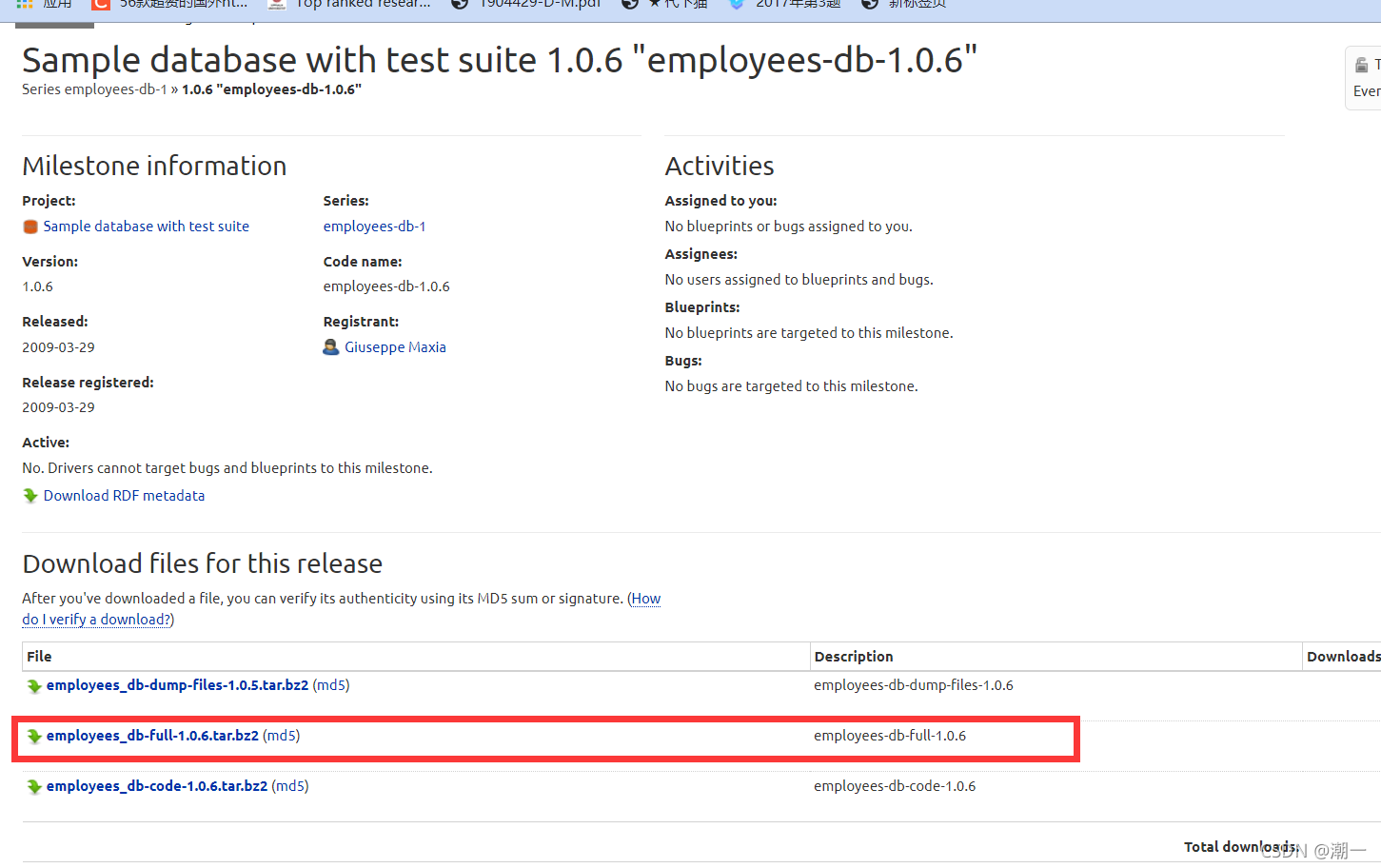1381x868 pixels.
Task: Open the Sample database with test suite project link
Action: pos(147,227)
